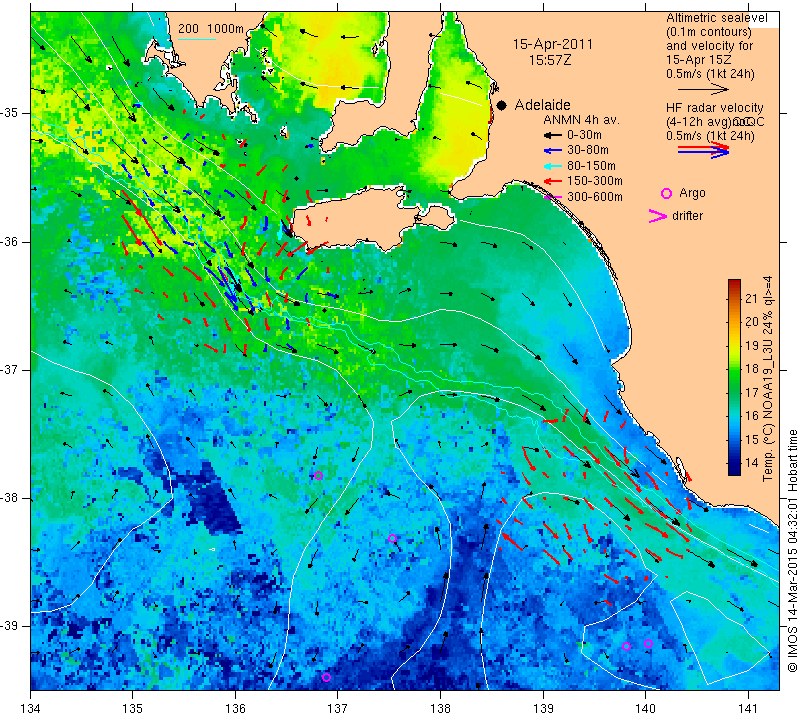This screenshot has width=800, height=720.
Task: Click the dark red top of temperature colorbar
Action: click(x=734, y=283)
